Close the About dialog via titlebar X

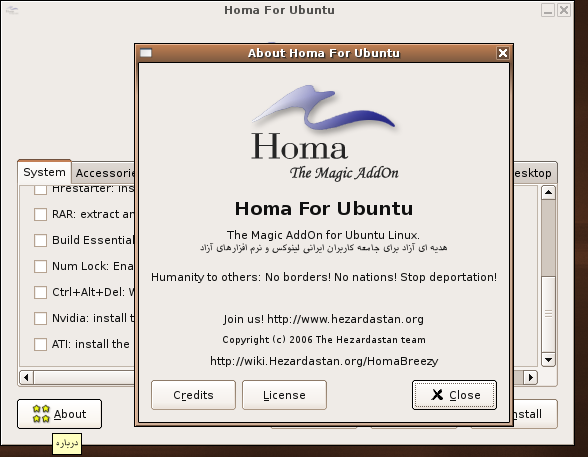pyautogui.click(x=502, y=53)
